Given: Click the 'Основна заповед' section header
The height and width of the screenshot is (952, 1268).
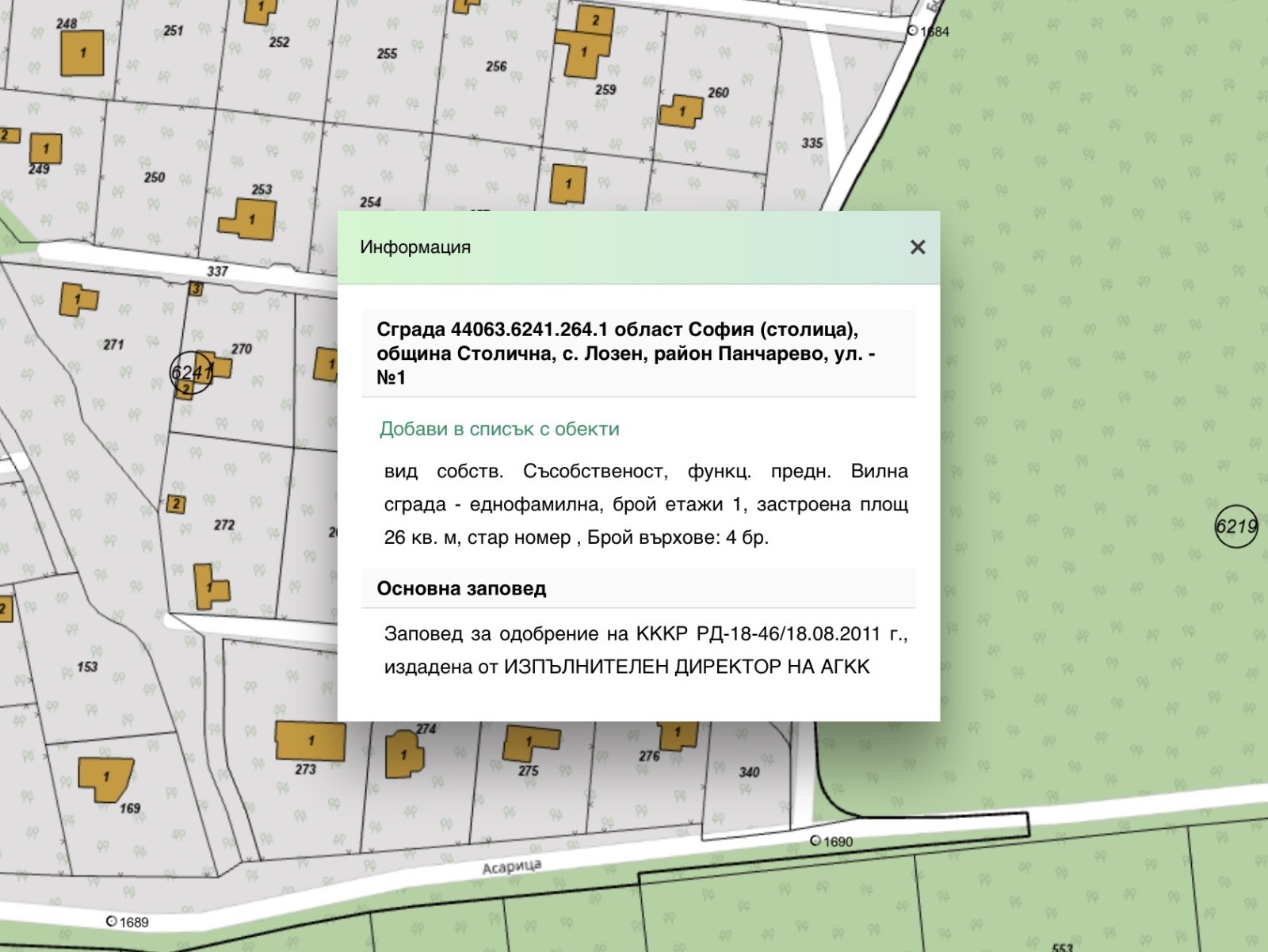Looking at the screenshot, I should [x=461, y=589].
